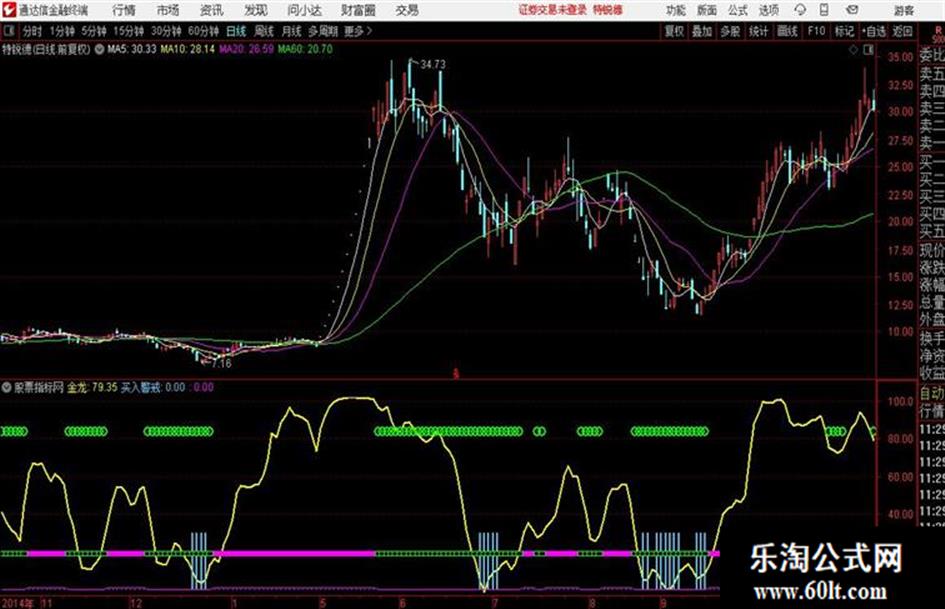Click the 多股 multi-stock button
Screen dimensions: 945x609
point(730,31)
